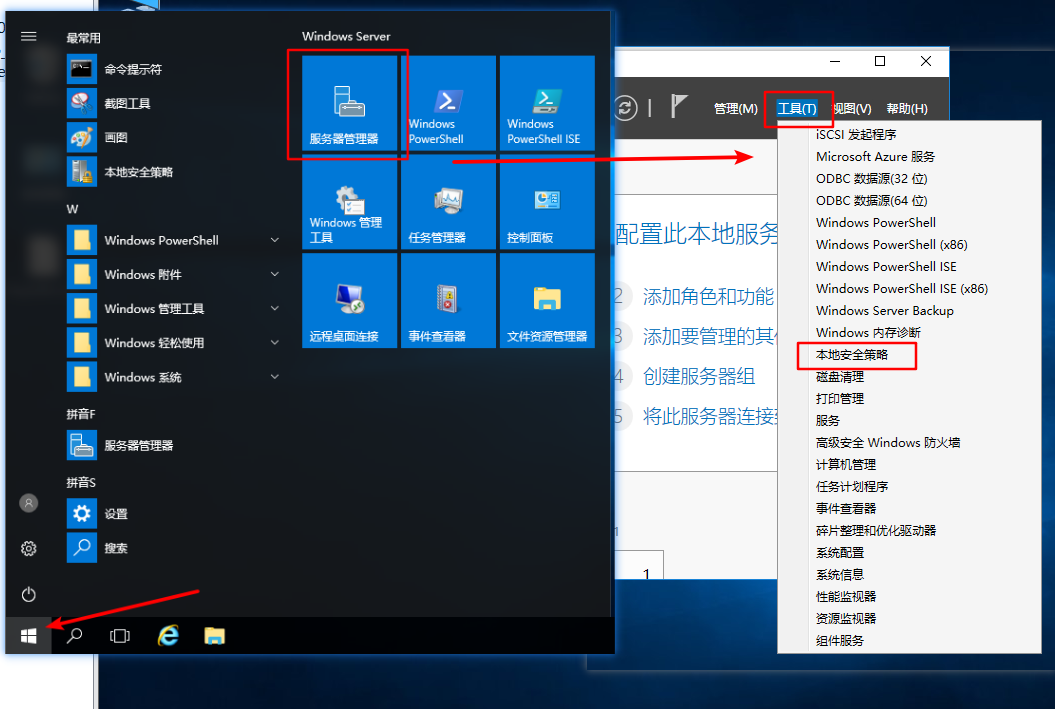Image resolution: width=1055 pixels, height=709 pixels.
Task: Expand Windows PowerShell folder
Action: (x=174, y=240)
